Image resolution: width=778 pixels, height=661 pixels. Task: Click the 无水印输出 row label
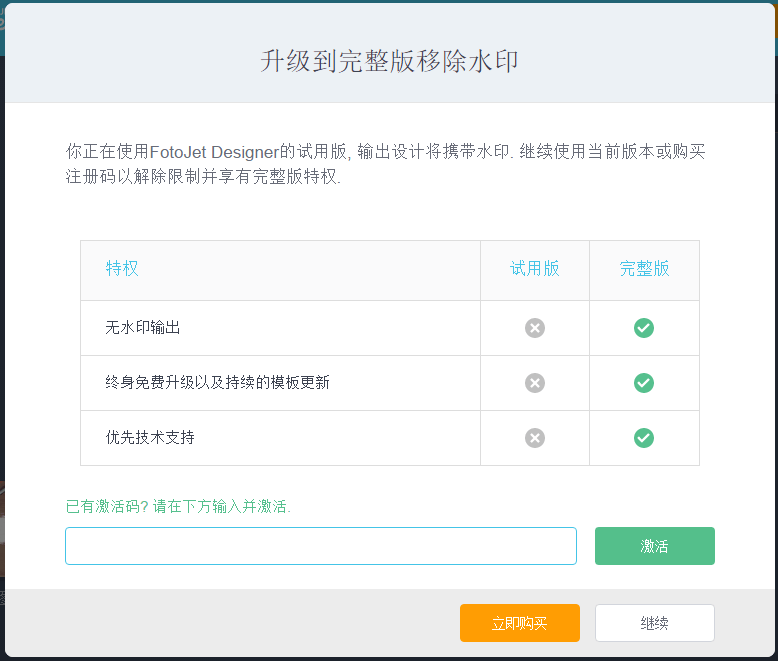tap(142, 328)
